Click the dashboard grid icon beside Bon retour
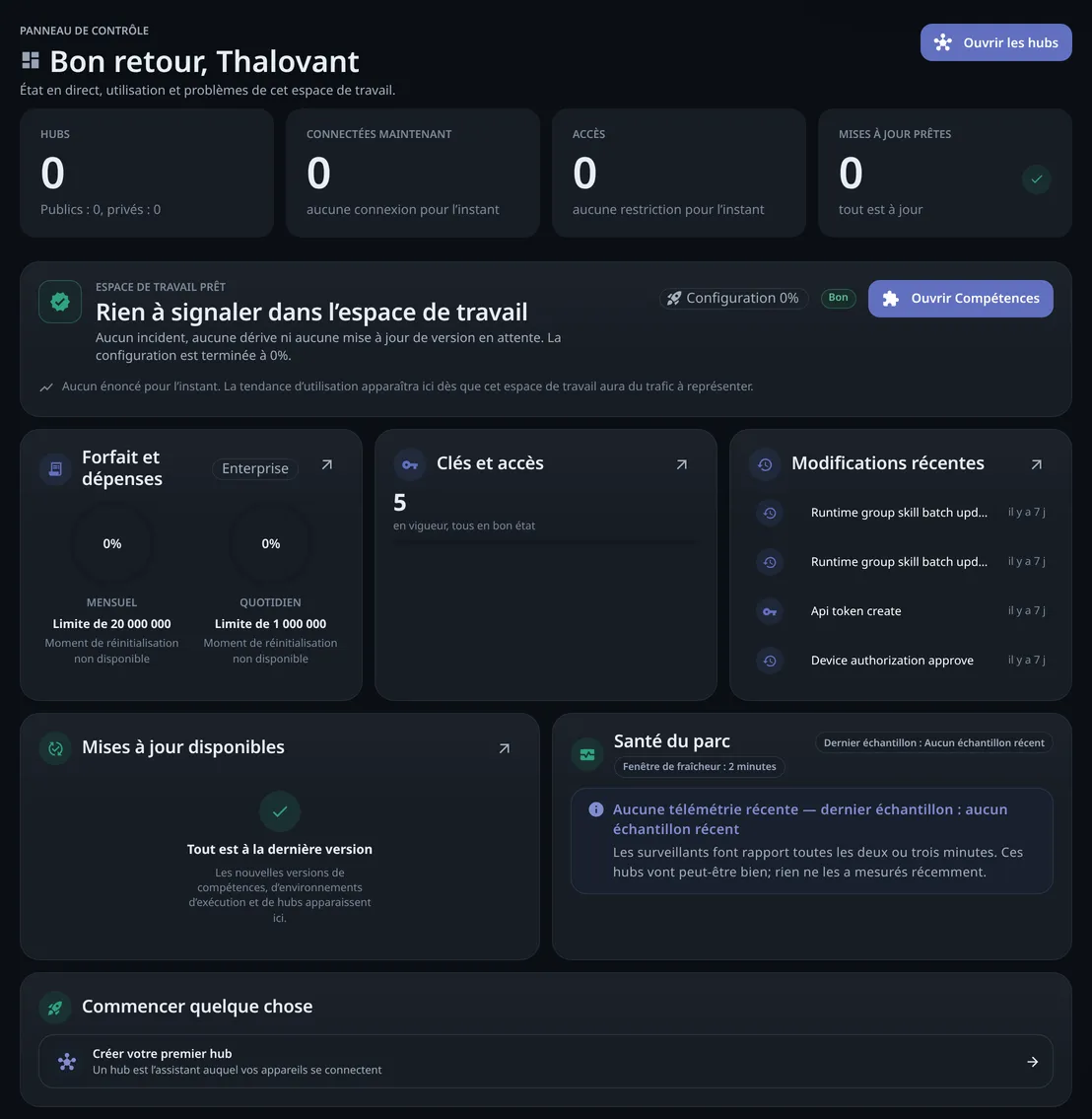The image size is (1092, 1119). click(30, 61)
